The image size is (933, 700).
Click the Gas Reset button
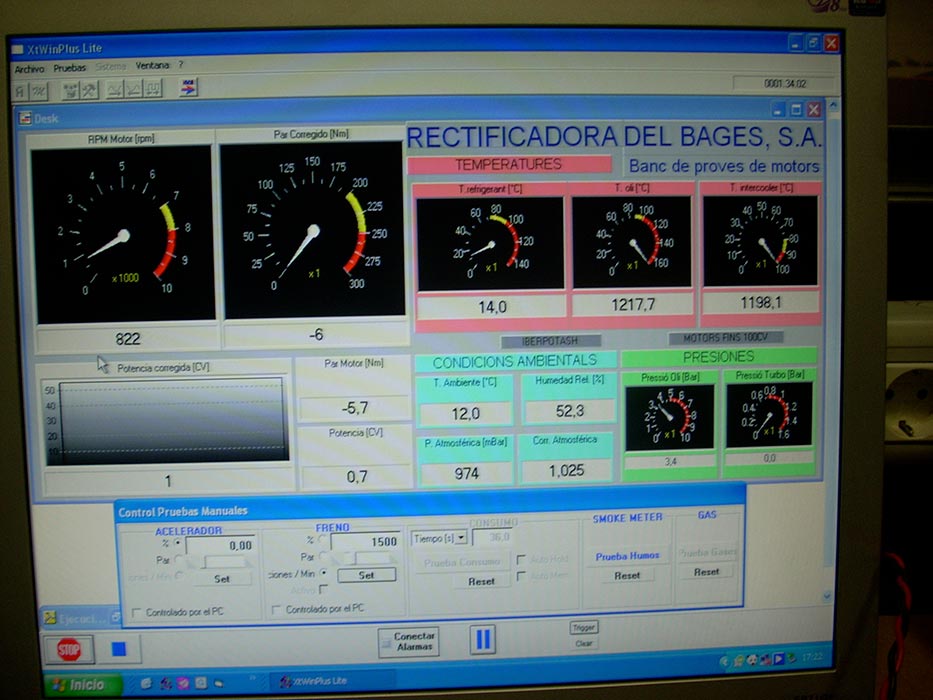(707, 572)
